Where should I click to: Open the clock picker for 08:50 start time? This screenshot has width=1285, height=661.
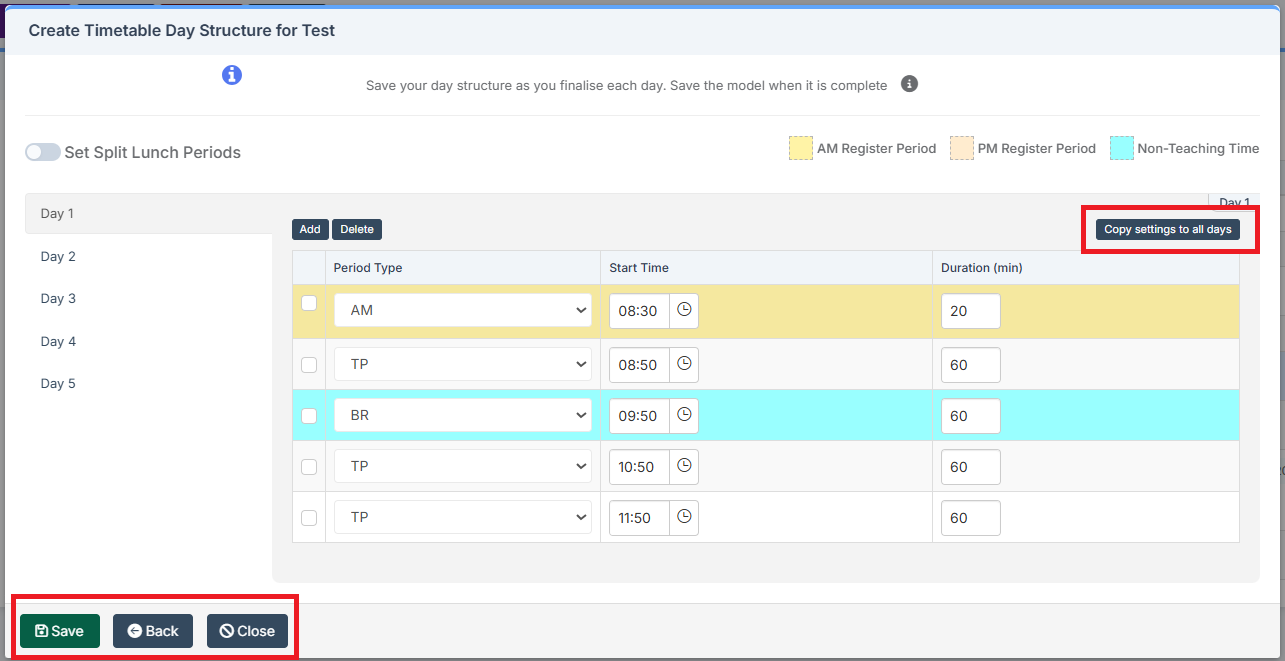[684, 364]
